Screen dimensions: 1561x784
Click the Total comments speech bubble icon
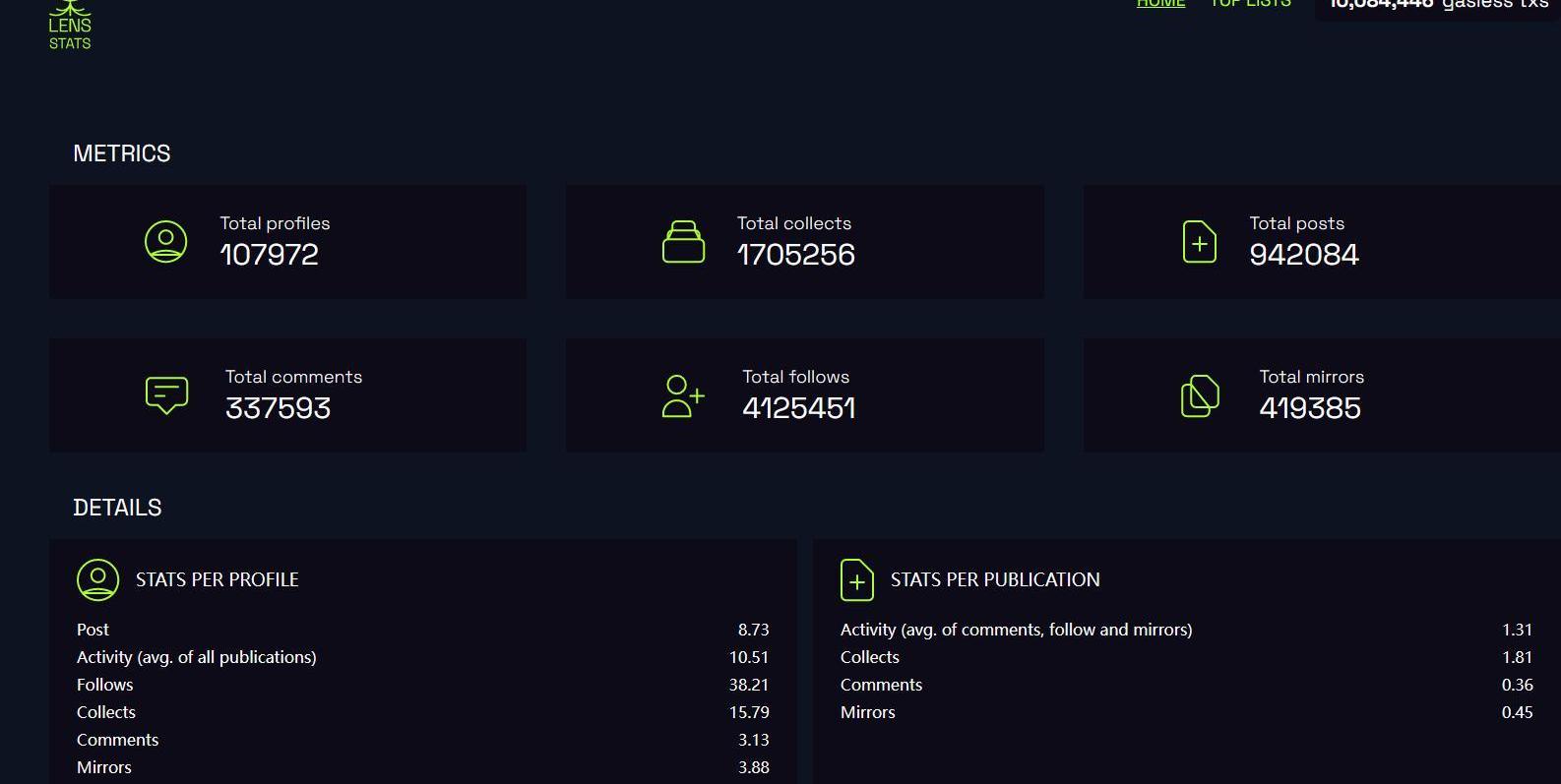click(166, 395)
